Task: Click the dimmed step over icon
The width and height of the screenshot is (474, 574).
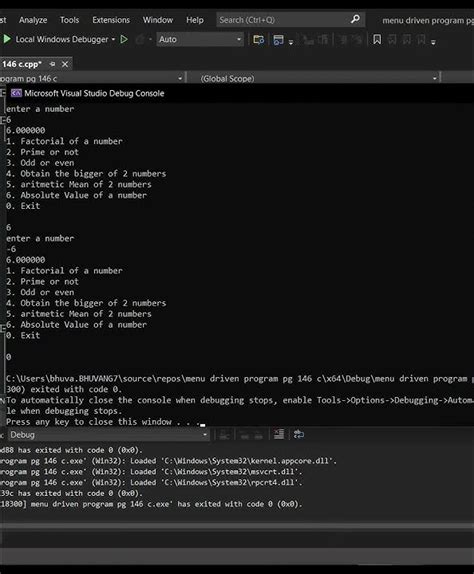Action: click(322, 39)
